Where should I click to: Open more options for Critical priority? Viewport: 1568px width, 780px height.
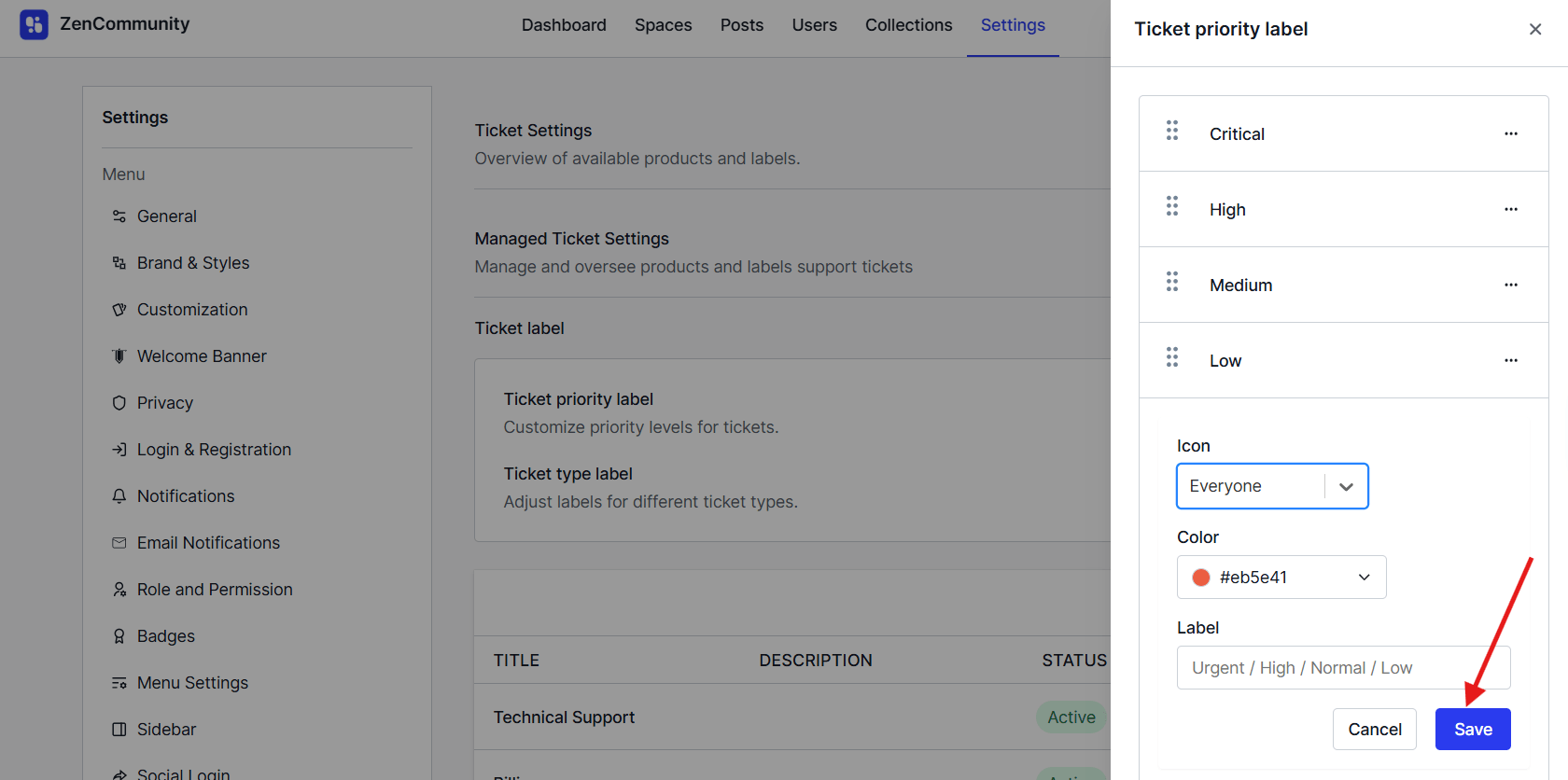[1511, 133]
